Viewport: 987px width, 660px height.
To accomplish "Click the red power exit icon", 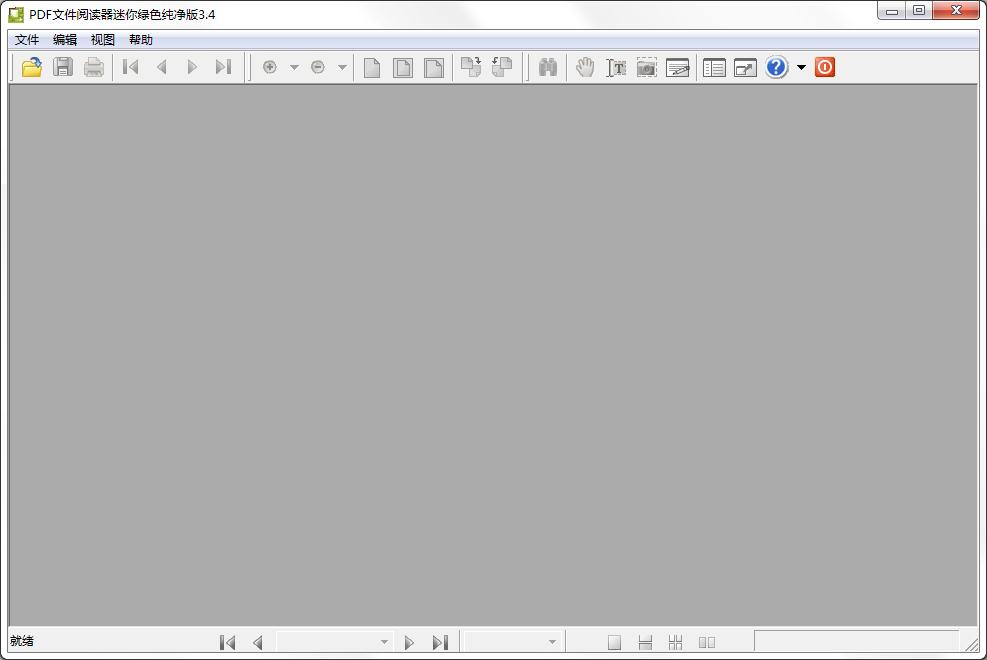I will coord(825,67).
